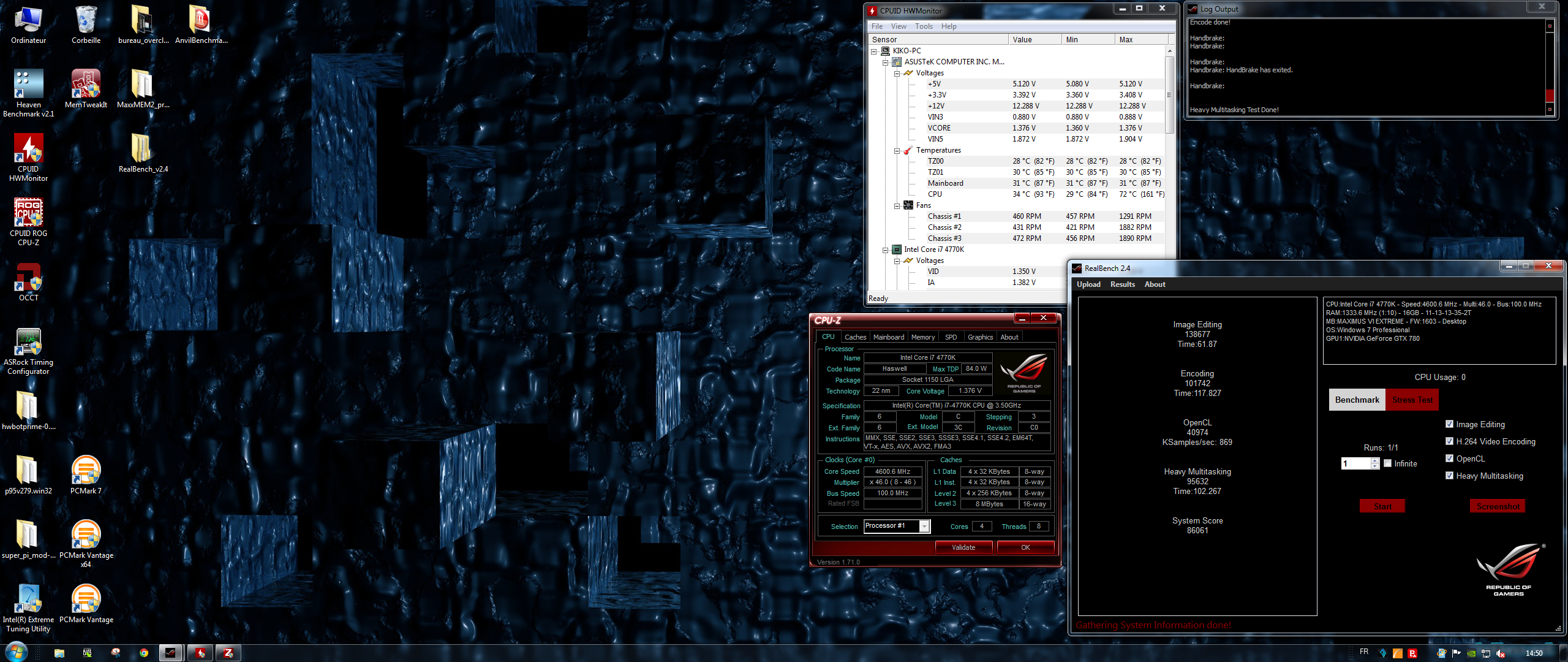This screenshot has height=662, width=1568.
Task: Collapse the Fans node in HWMonitor
Action: [x=897, y=206]
